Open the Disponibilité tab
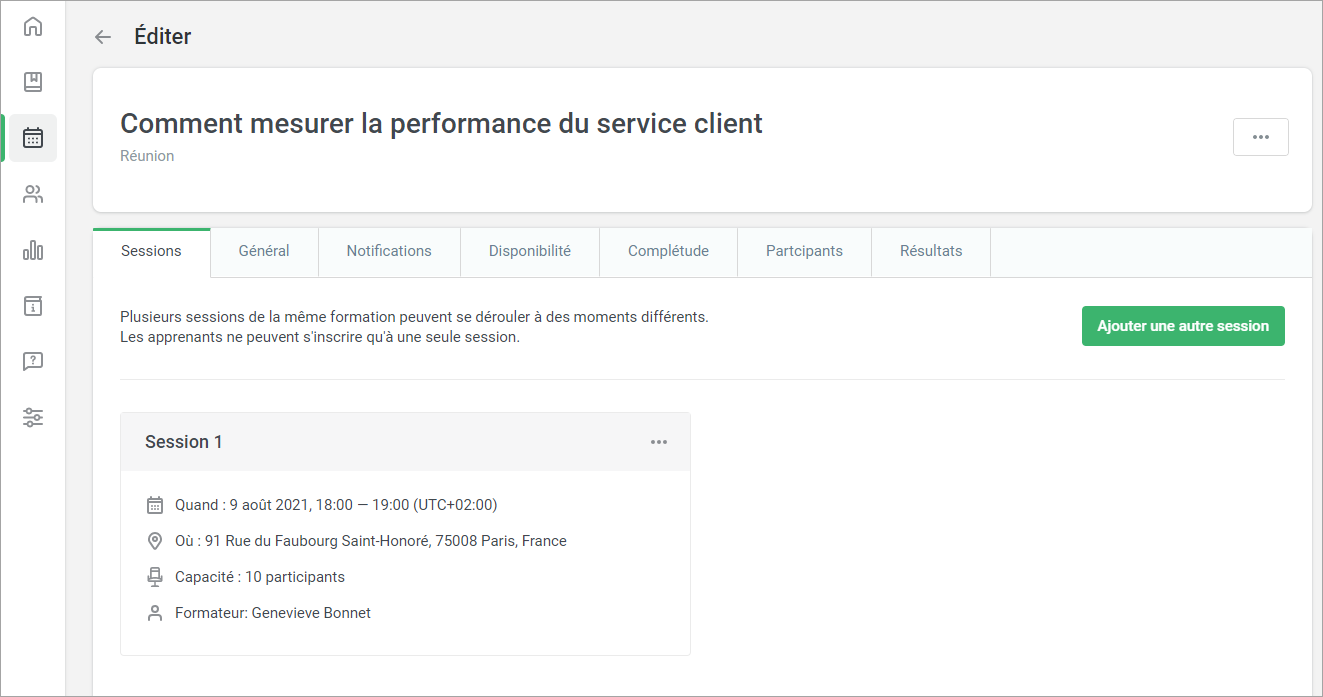The height and width of the screenshot is (697, 1323). [529, 252]
